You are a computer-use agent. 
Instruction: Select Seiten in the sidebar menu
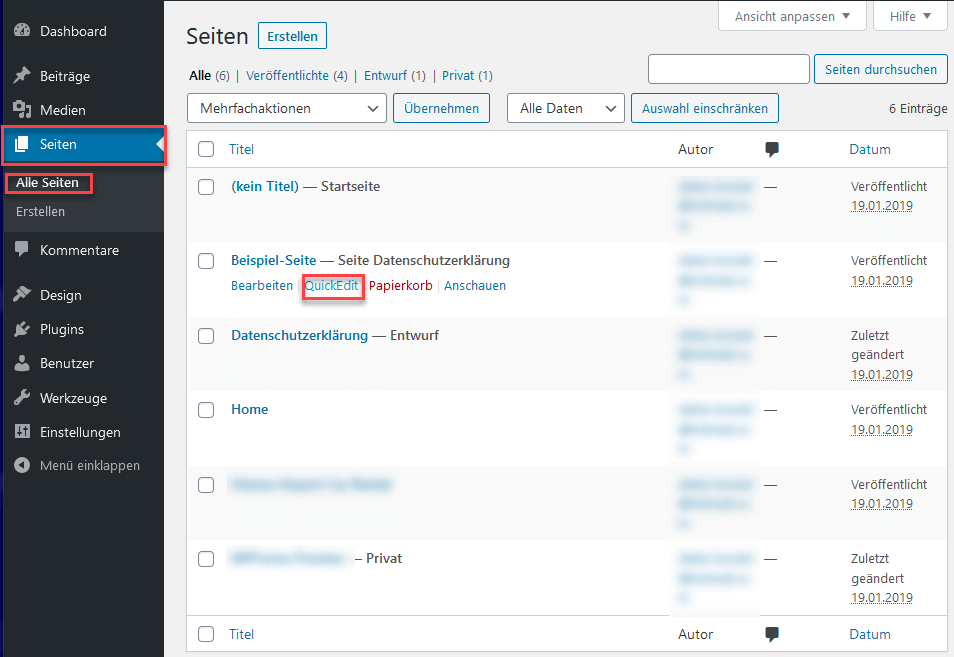tap(83, 145)
